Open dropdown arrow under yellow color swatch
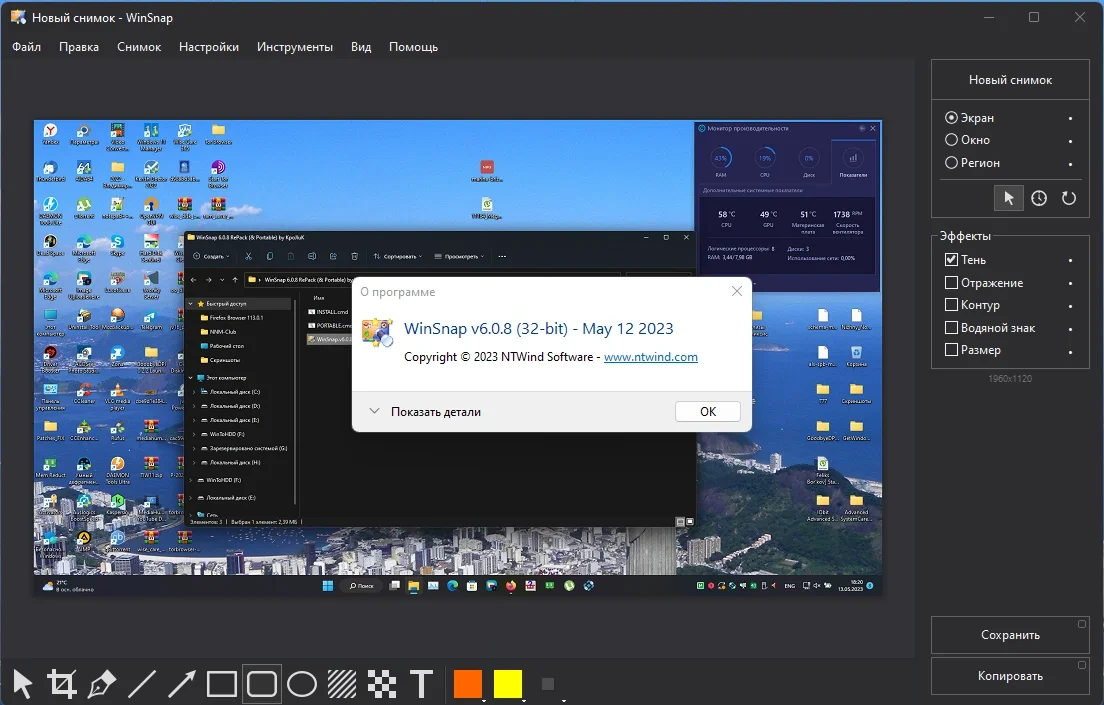The image size is (1104, 705). 523,701
